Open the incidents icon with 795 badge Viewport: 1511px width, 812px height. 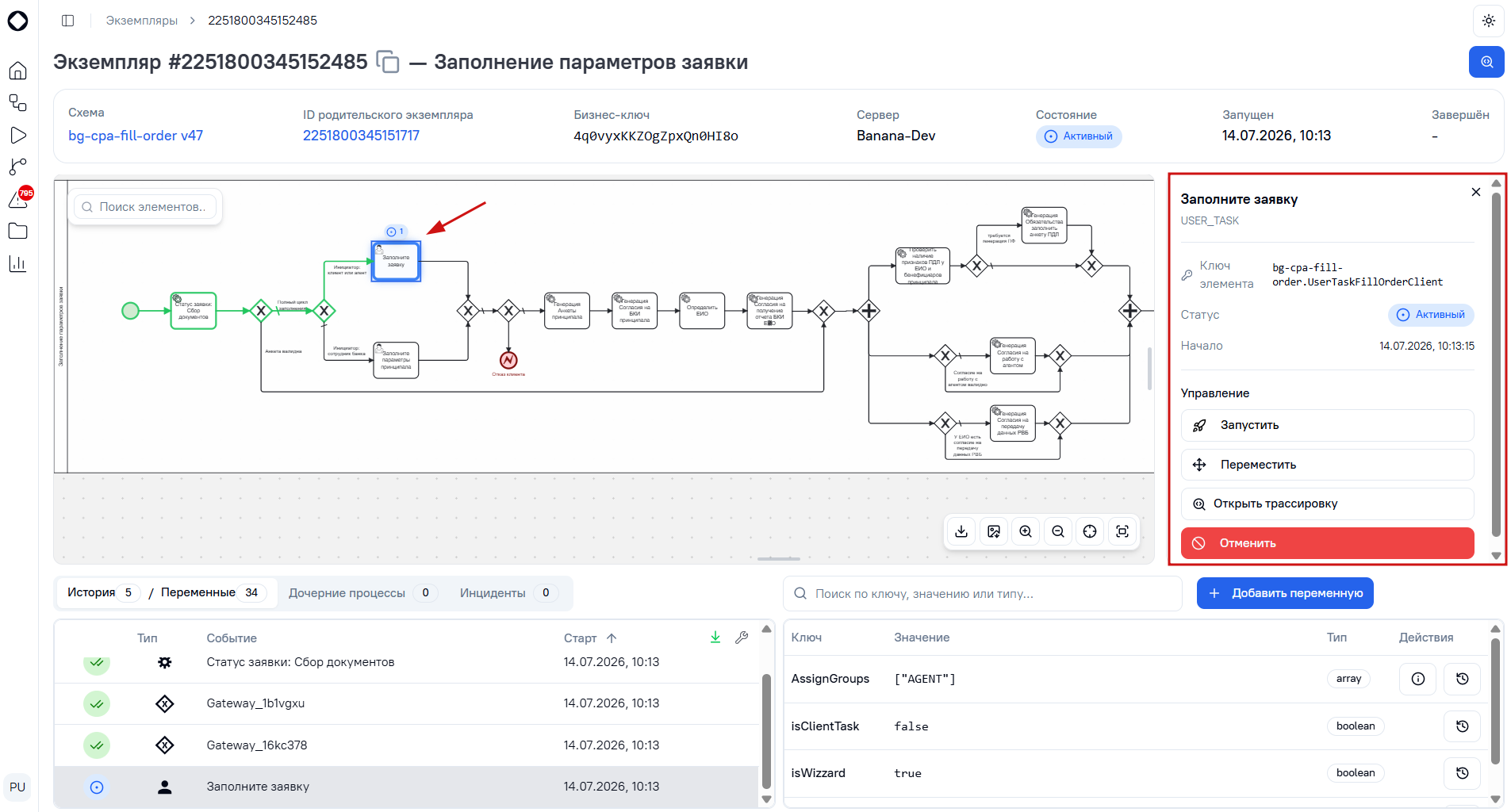pos(19,198)
